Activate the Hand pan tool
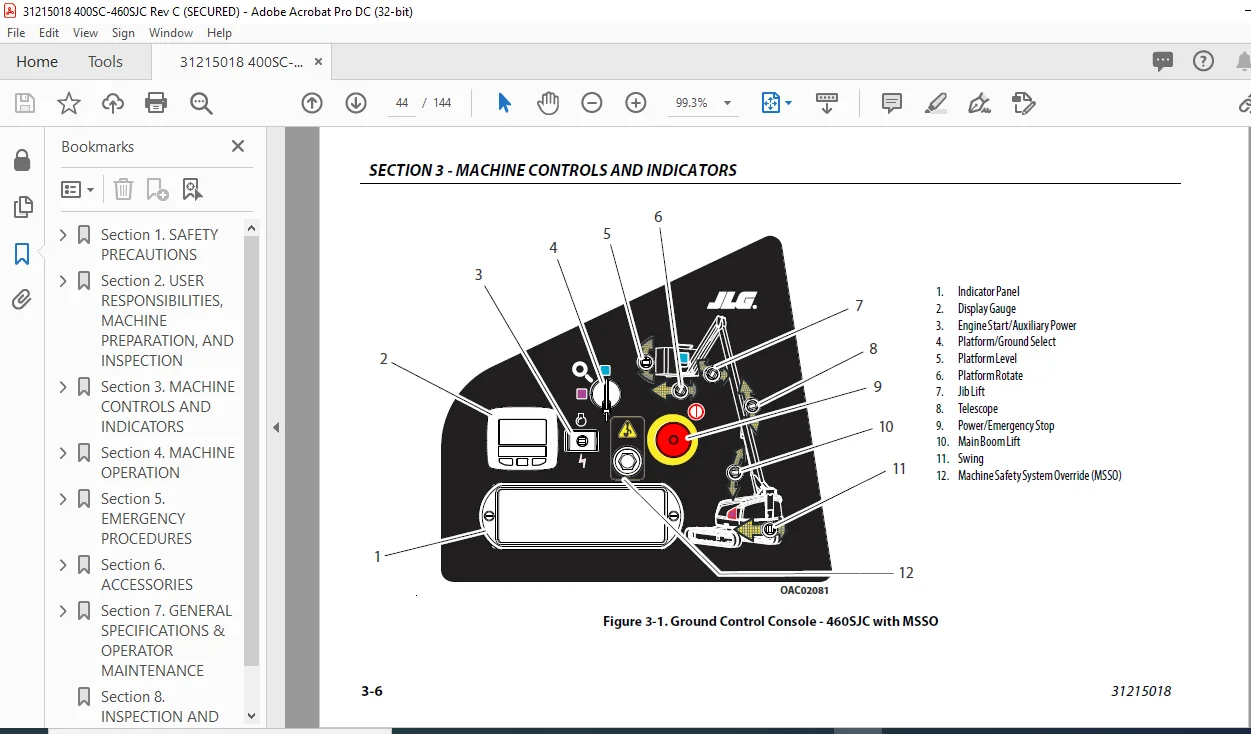The height and width of the screenshot is (734, 1251). (548, 103)
